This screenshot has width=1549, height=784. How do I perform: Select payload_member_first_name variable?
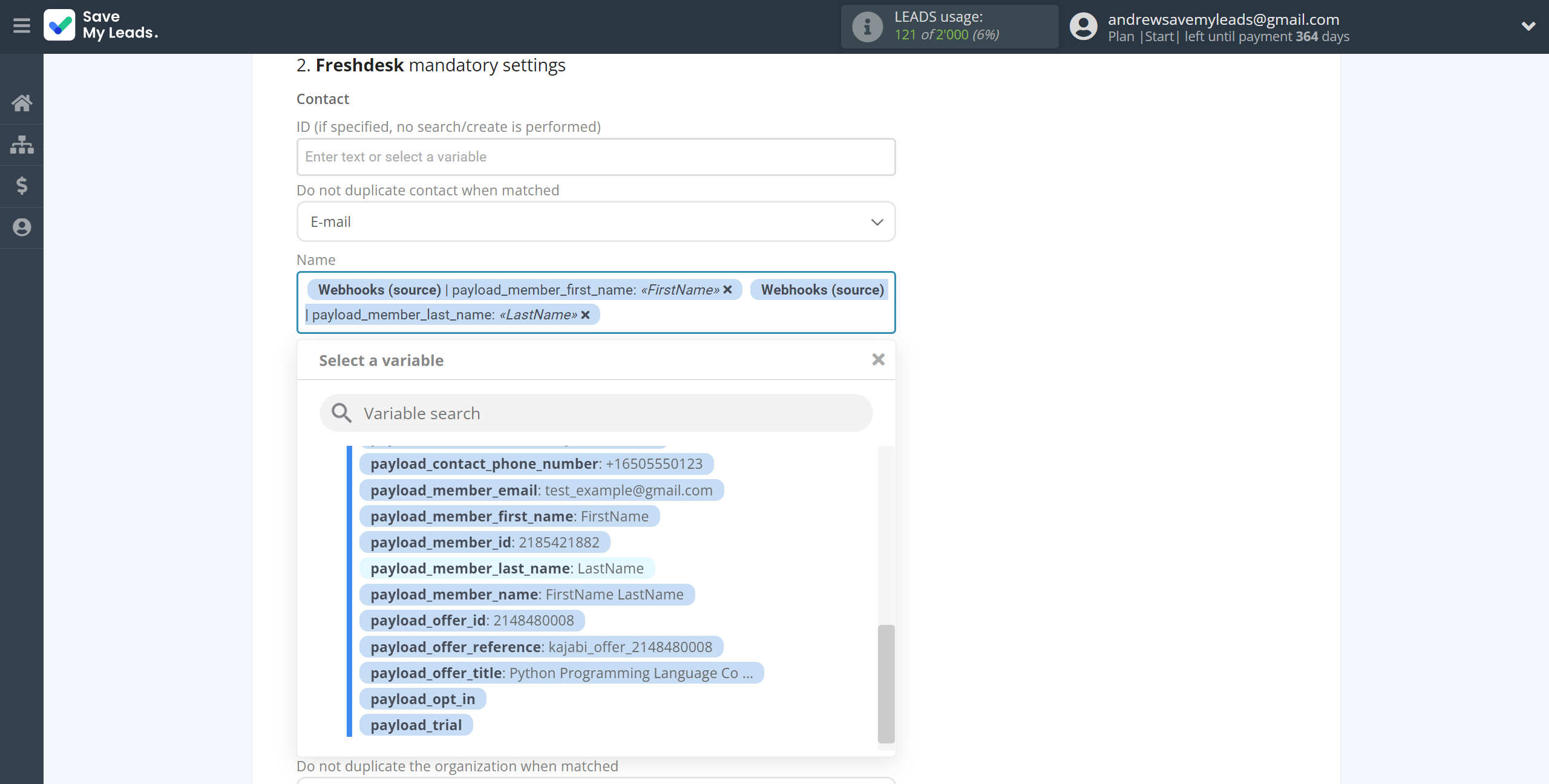pos(509,516)
